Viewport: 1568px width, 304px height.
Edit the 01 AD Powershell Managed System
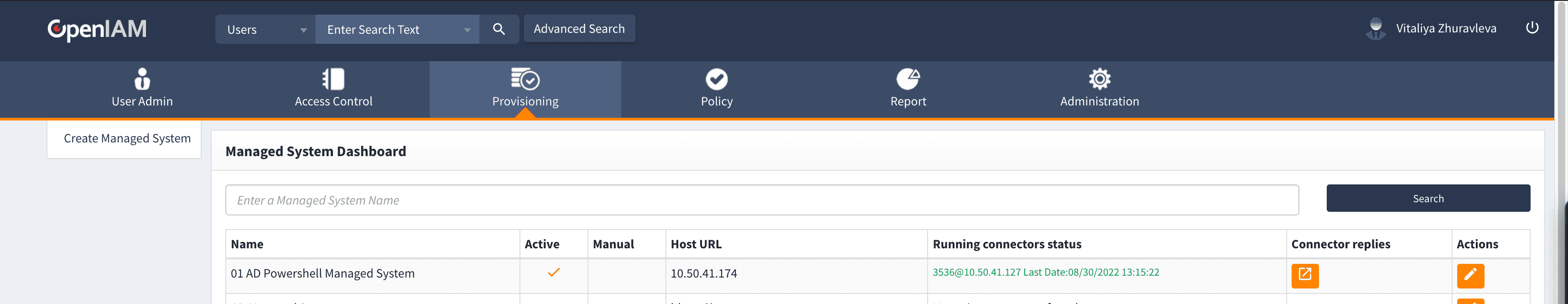tap(1469, 275)
